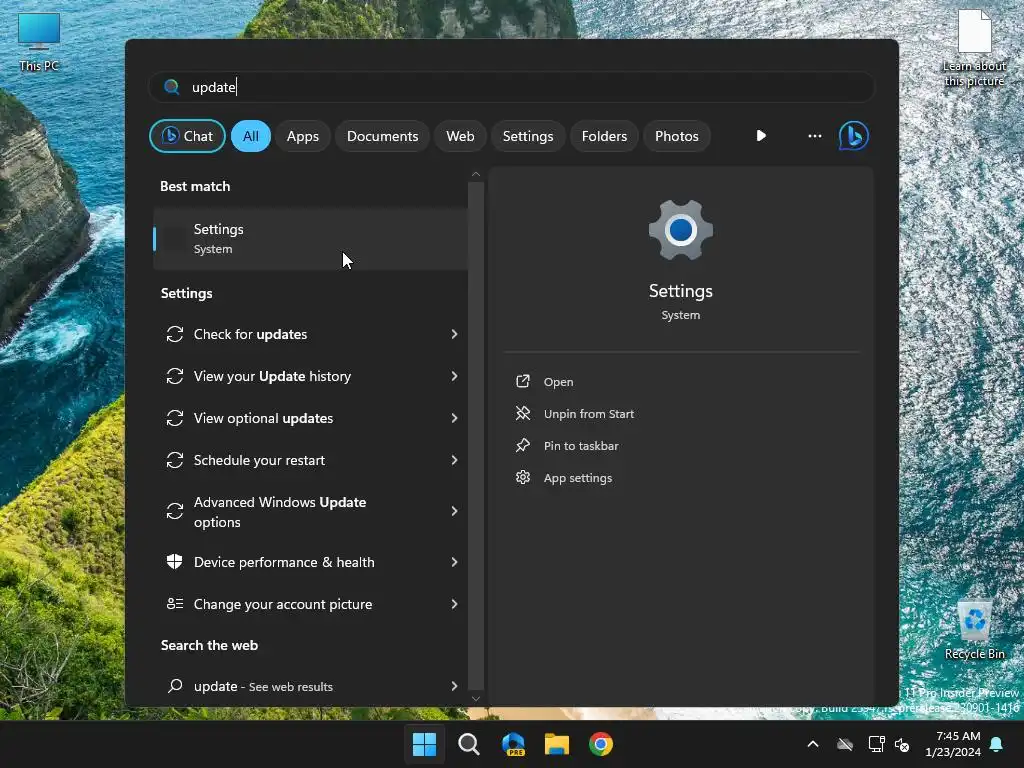
Task: Switch to the Settings filter tab
Action: [528, 136]
